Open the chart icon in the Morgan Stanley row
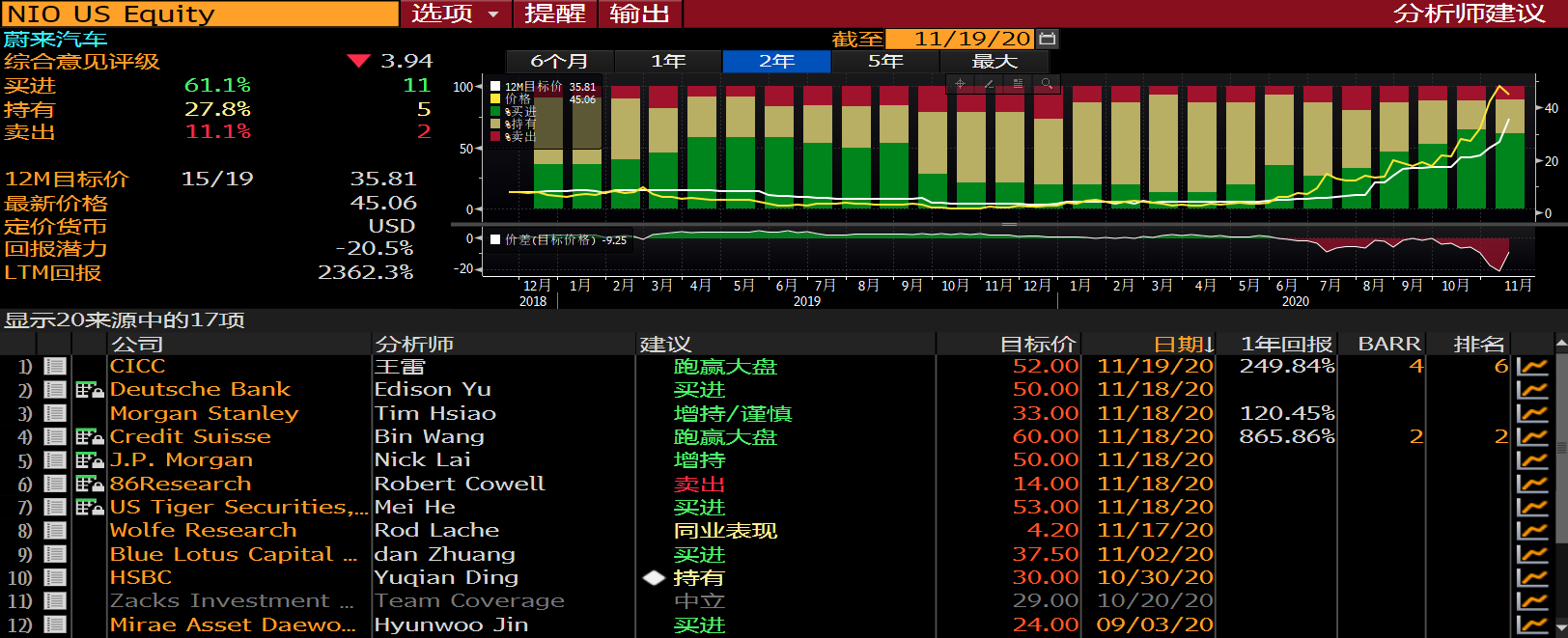 (x=1532, y=414)
